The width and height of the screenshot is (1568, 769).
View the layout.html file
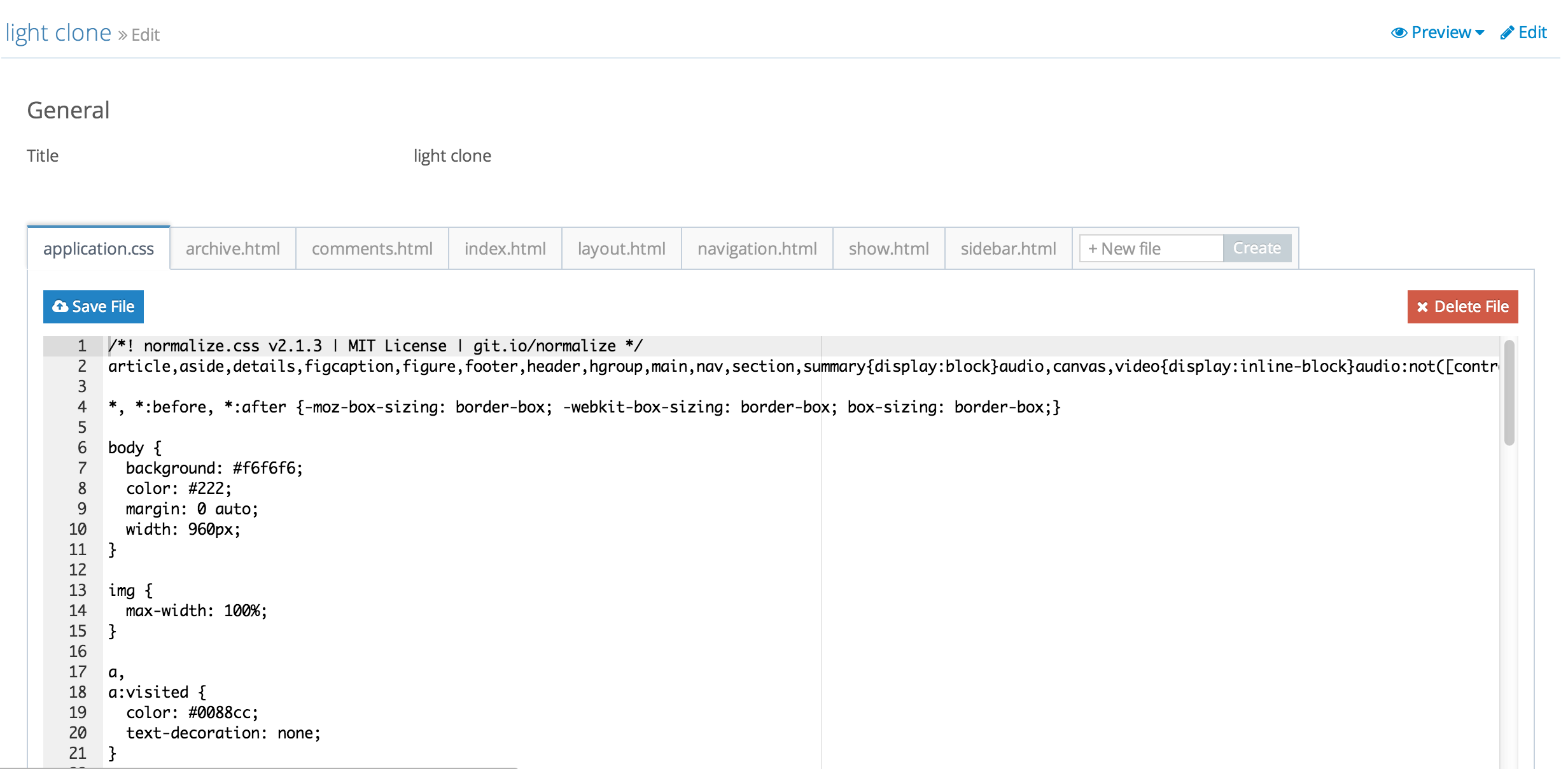(620, 249)
